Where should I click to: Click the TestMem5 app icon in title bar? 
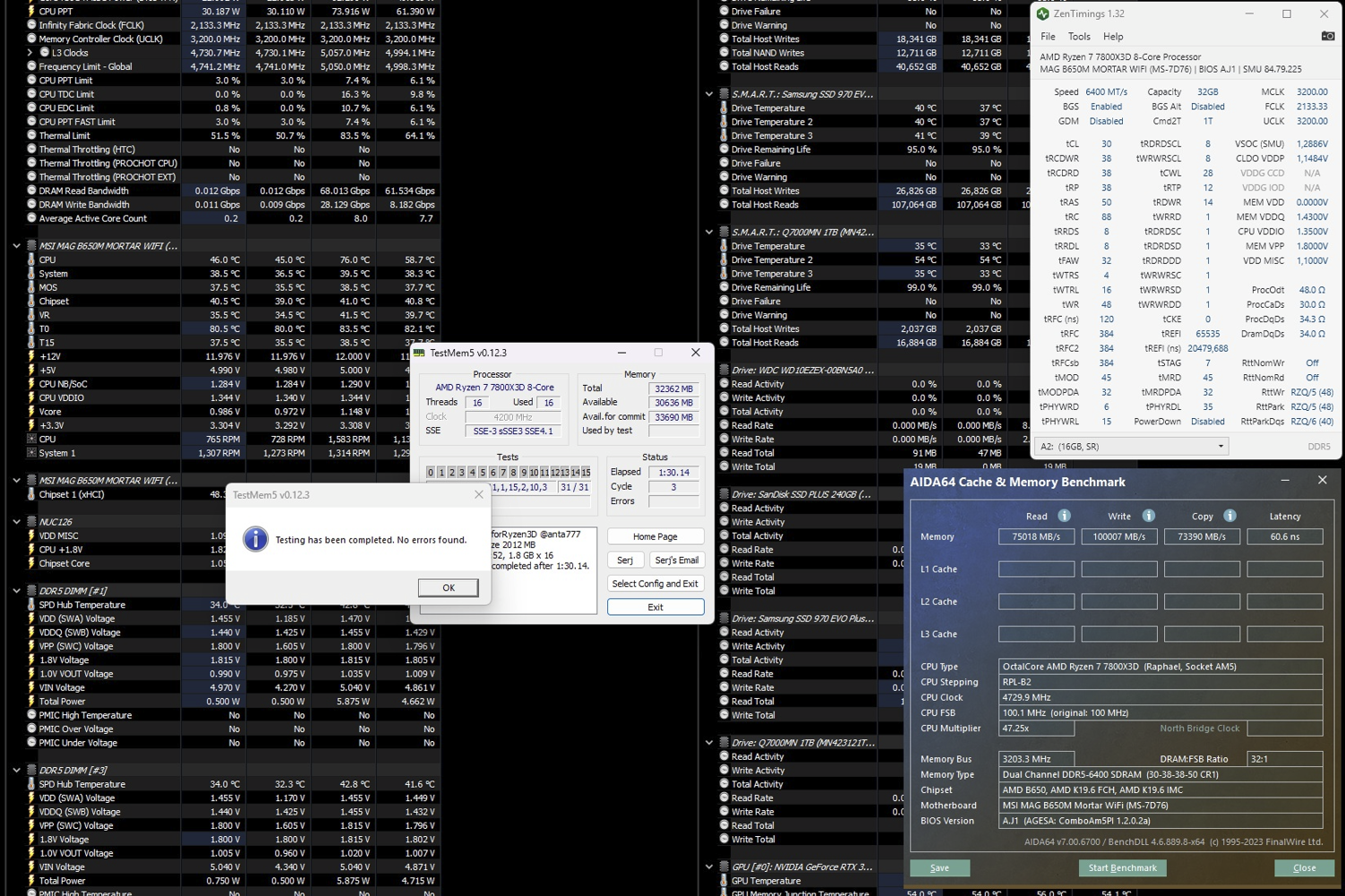(418, 353)
